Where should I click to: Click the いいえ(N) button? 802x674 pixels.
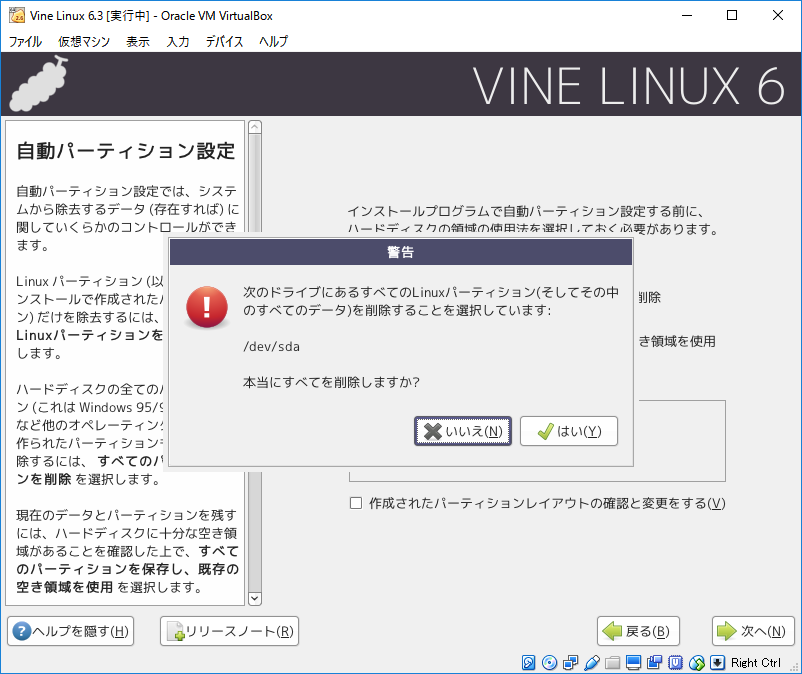(463, 431)
